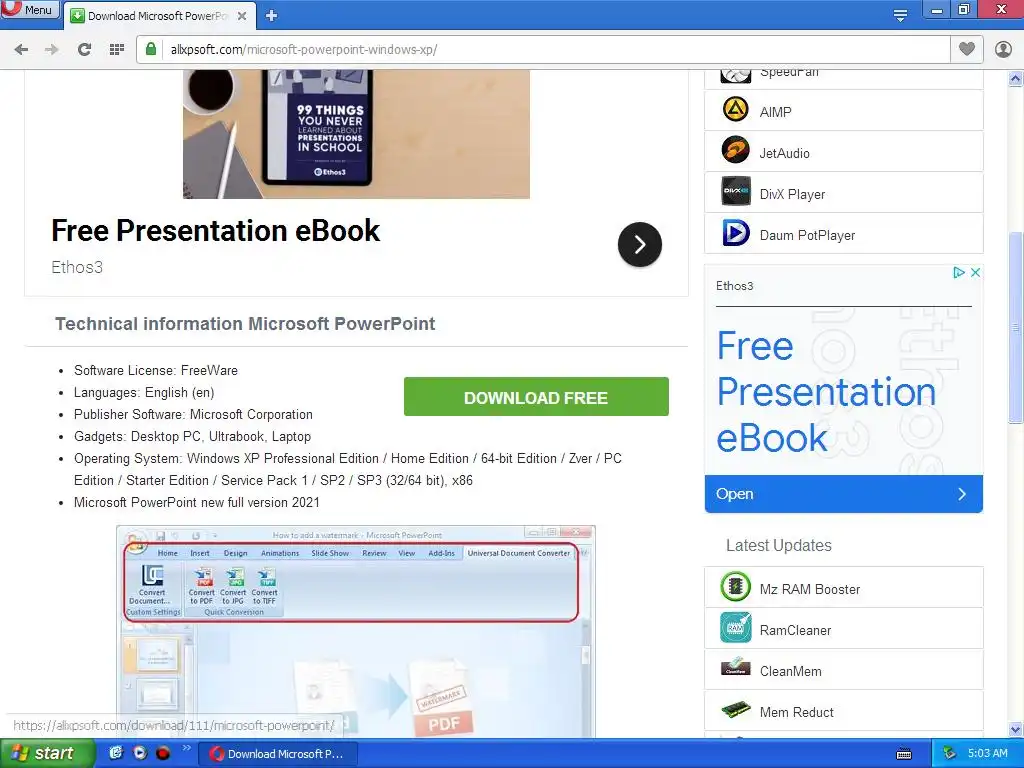Image resolution: width=1024 pixels, height=768 pixels.
Task: Click the AdChoices triangle icon on sidebar ad
Action: click(959, 272)
